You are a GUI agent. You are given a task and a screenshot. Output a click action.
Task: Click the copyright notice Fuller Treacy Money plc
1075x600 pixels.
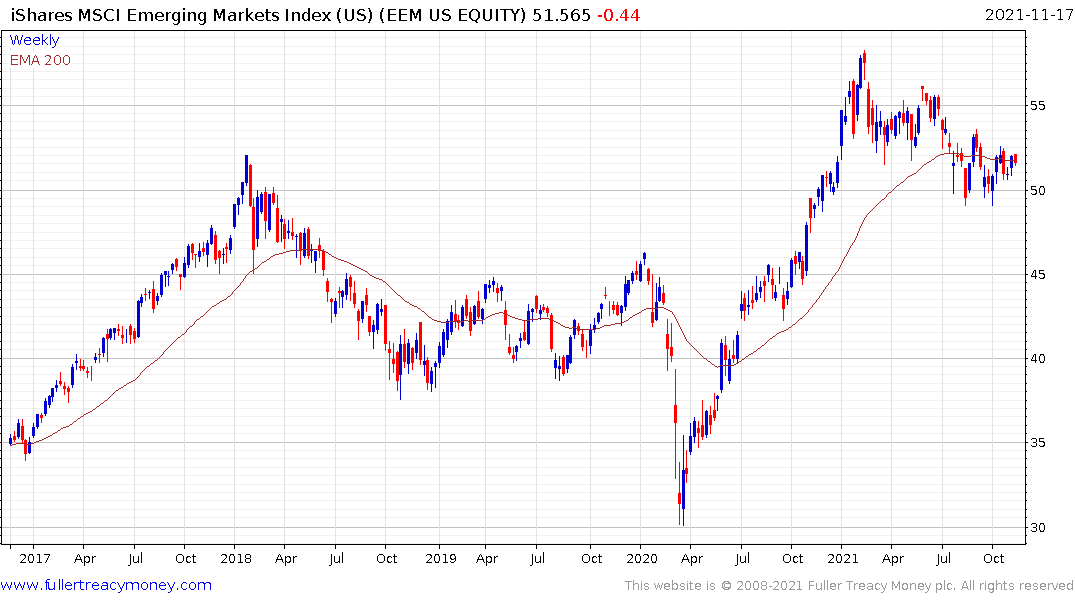(x=849, y=586)
